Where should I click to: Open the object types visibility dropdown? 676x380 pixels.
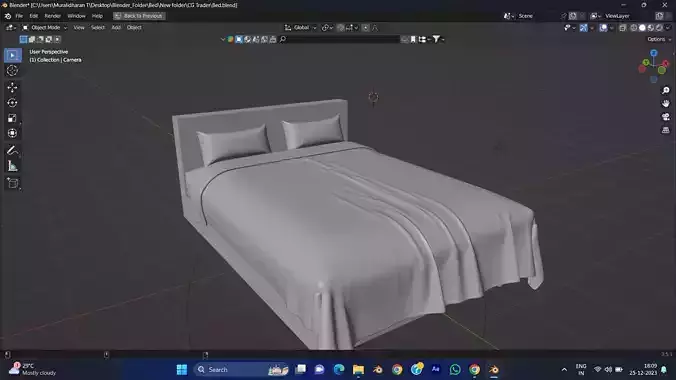click(x=569, y=28)
